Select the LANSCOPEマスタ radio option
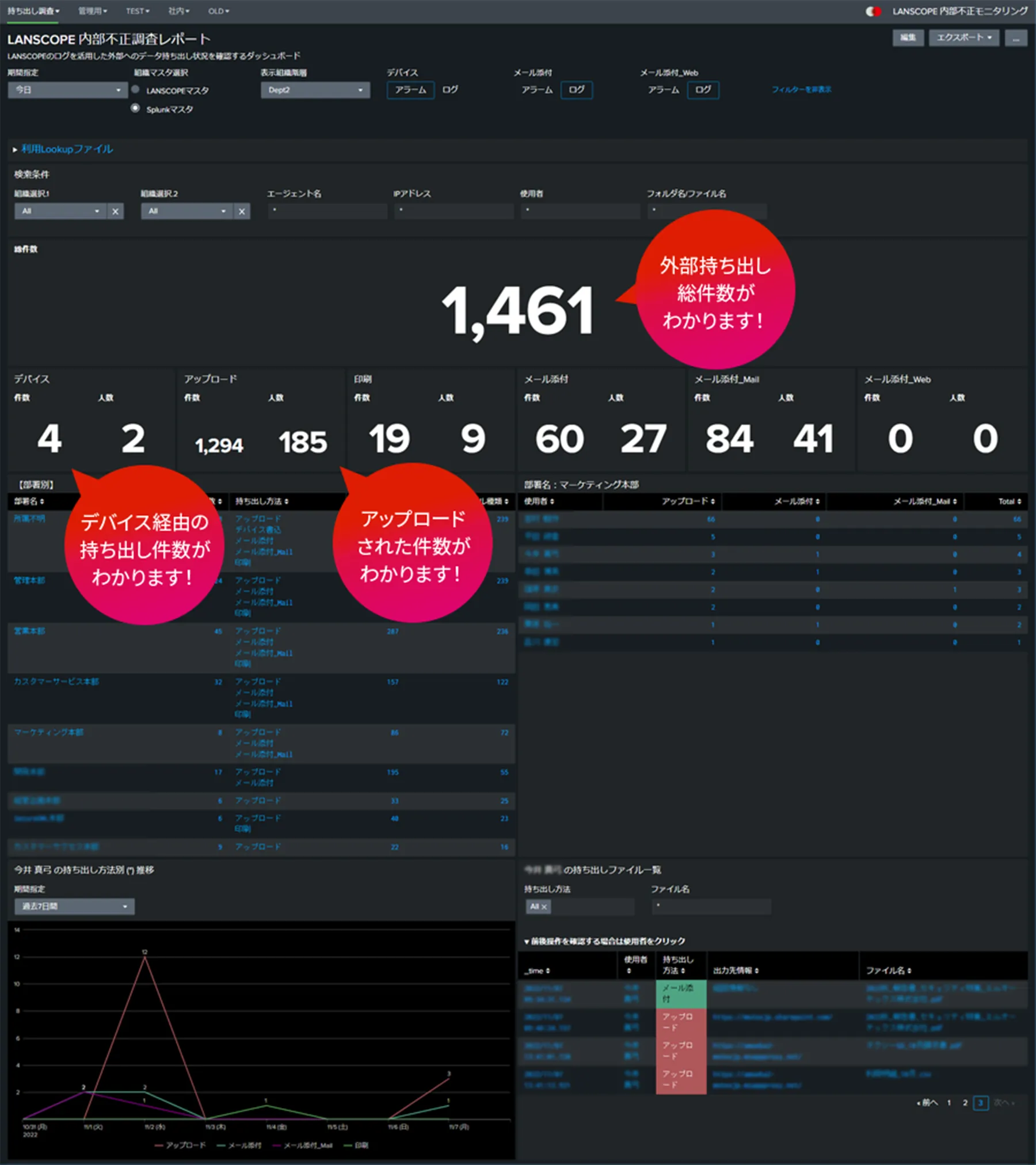This screenshot has height=1165, width=1036. 135,90
